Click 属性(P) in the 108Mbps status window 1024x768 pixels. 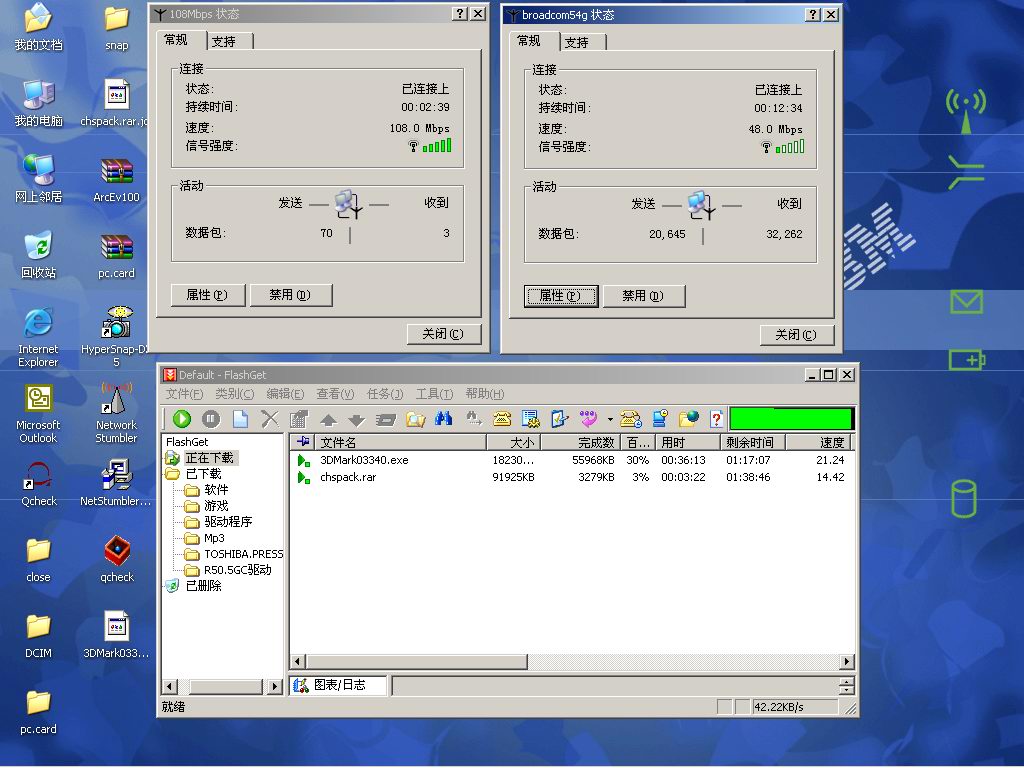208,295
